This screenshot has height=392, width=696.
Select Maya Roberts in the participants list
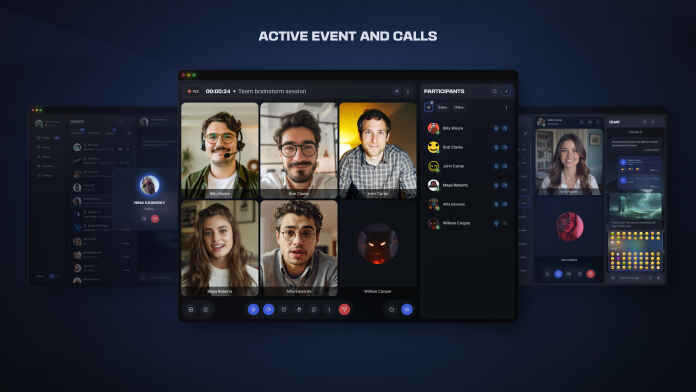(x=467, y=185)
